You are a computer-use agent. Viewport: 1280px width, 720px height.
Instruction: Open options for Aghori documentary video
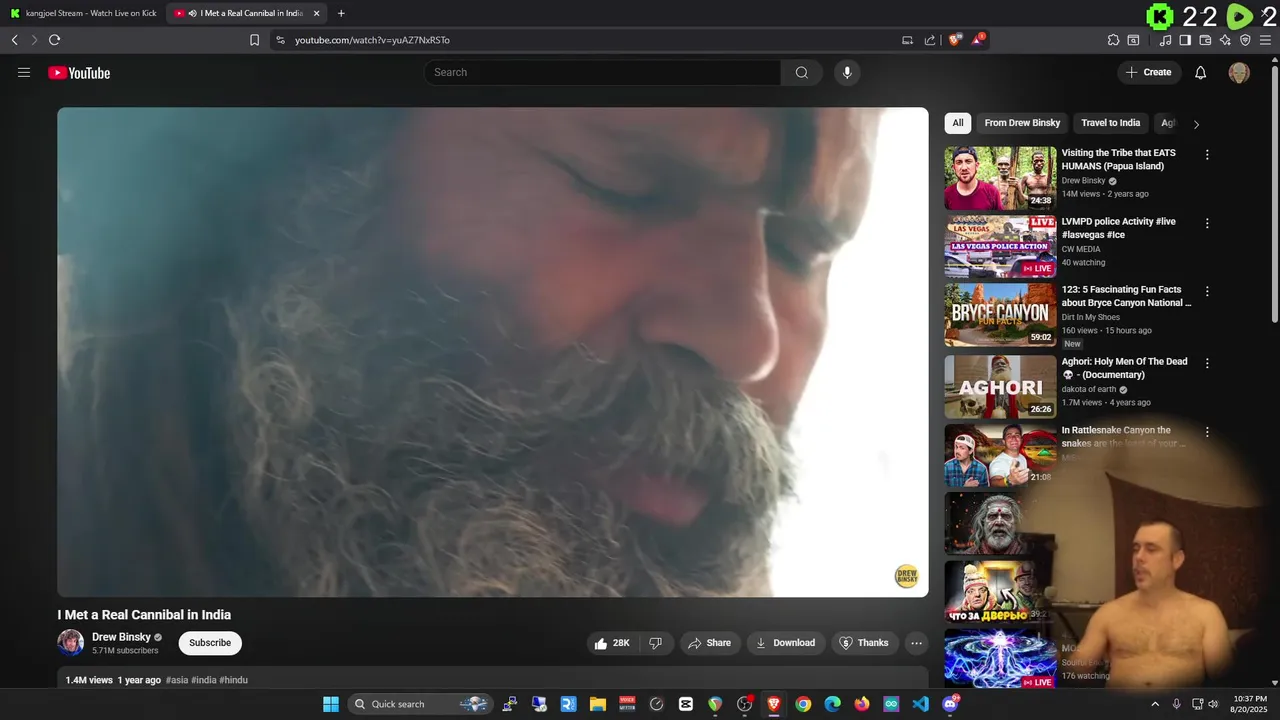tap(1207, 363)
